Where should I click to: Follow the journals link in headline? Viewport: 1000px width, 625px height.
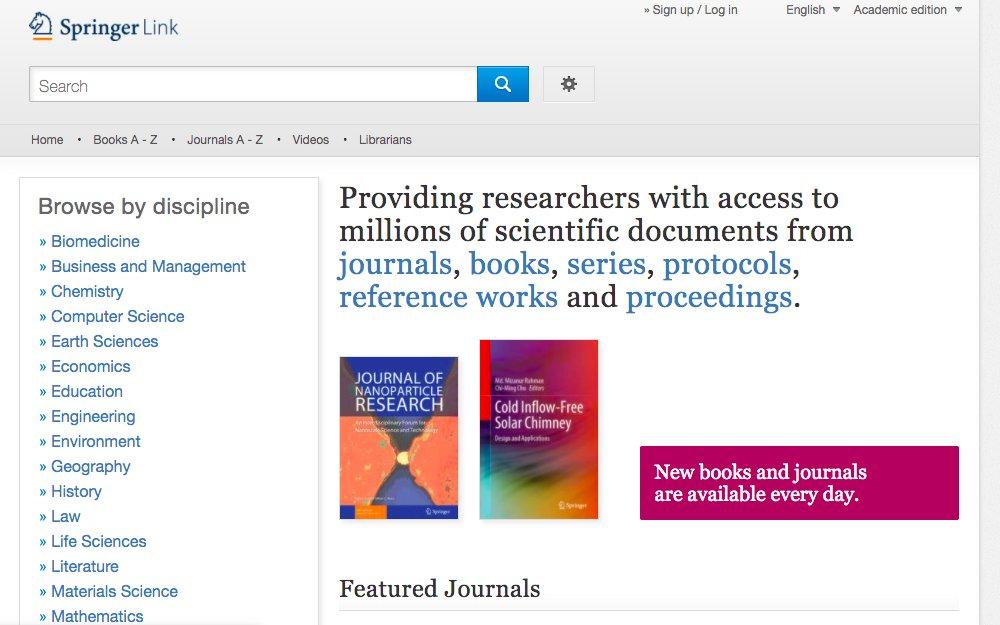coord(395,265)
